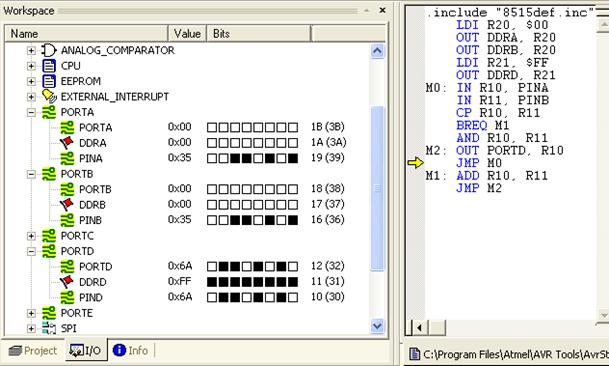Click the code line "CP R10, R11"
The image size is (609, 366).
[x=498, y=113]
